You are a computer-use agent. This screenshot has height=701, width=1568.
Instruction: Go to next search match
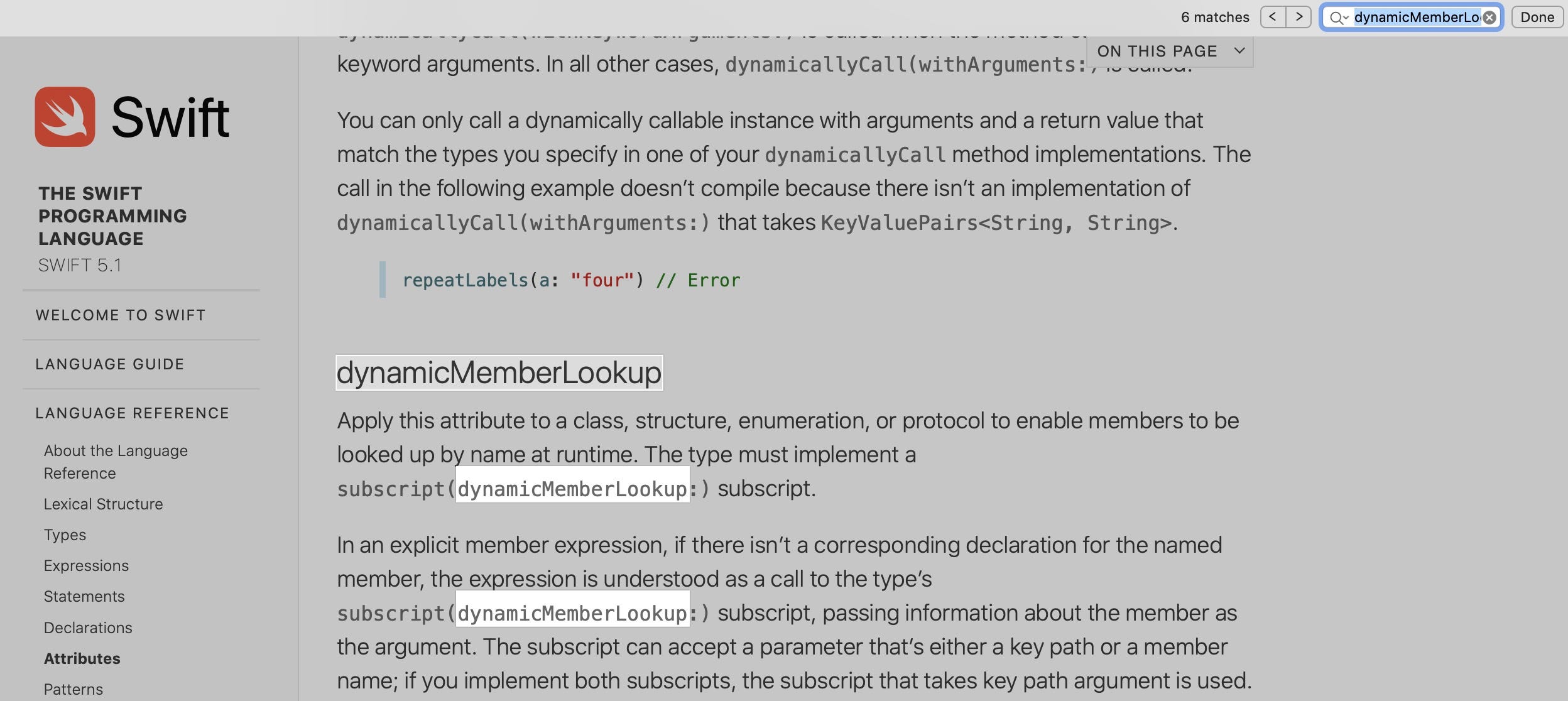point(1298,17)
